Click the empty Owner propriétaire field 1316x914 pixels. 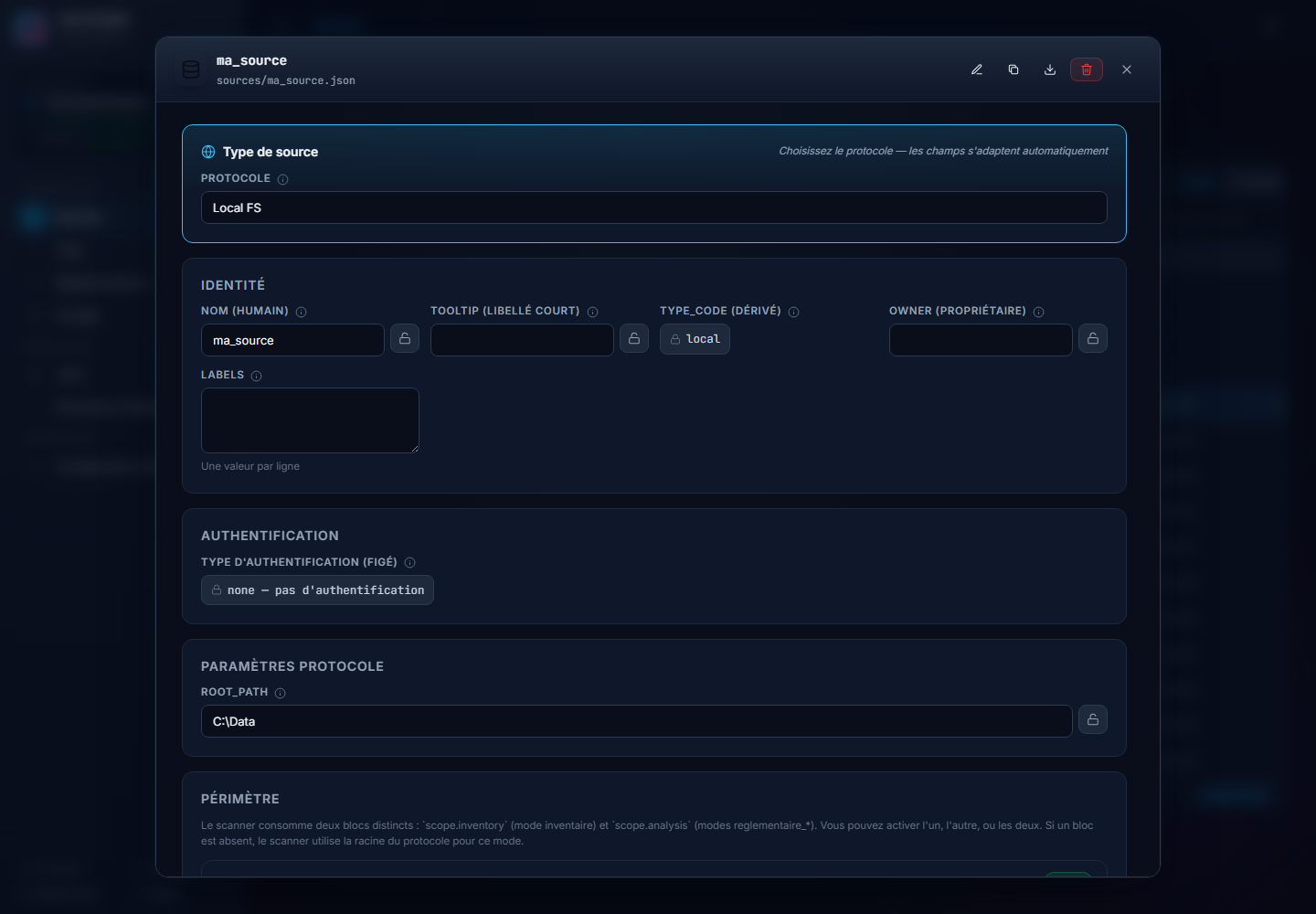(981, 340)
